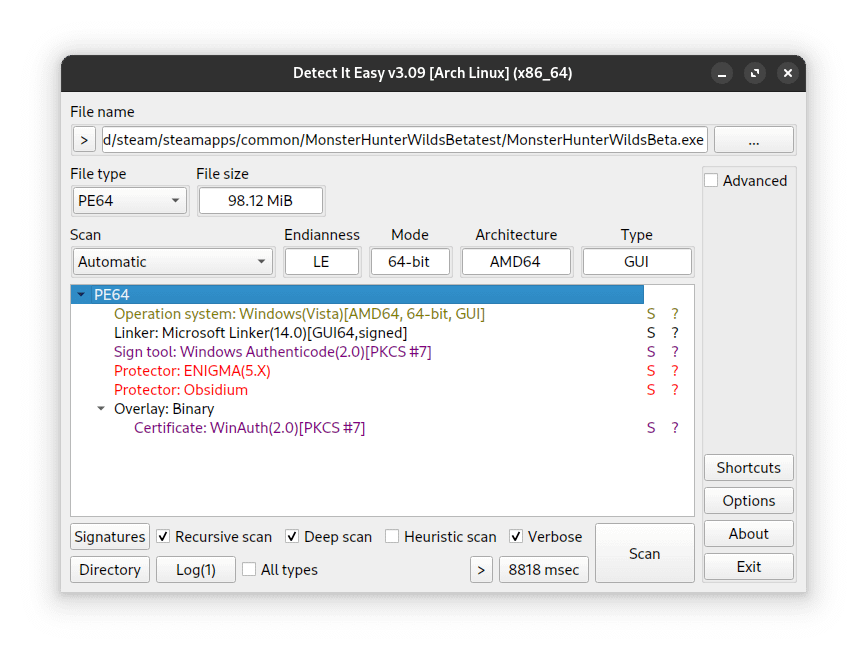The width and height of the screenshot is (867, 659).
Task: Click the ? button on Certificate WinAuth row
Action: click(x=675, y=428)
